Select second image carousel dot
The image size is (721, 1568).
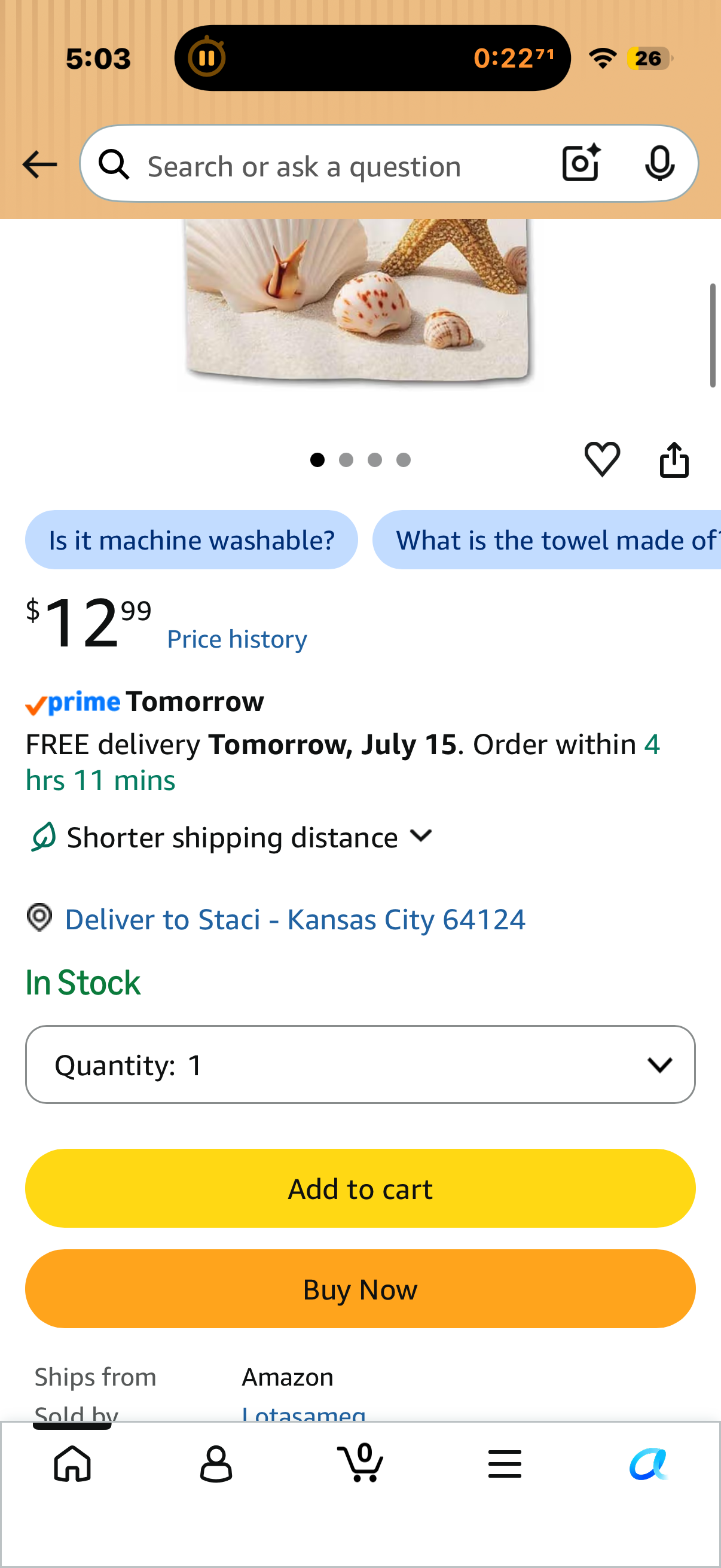(346, 459)
